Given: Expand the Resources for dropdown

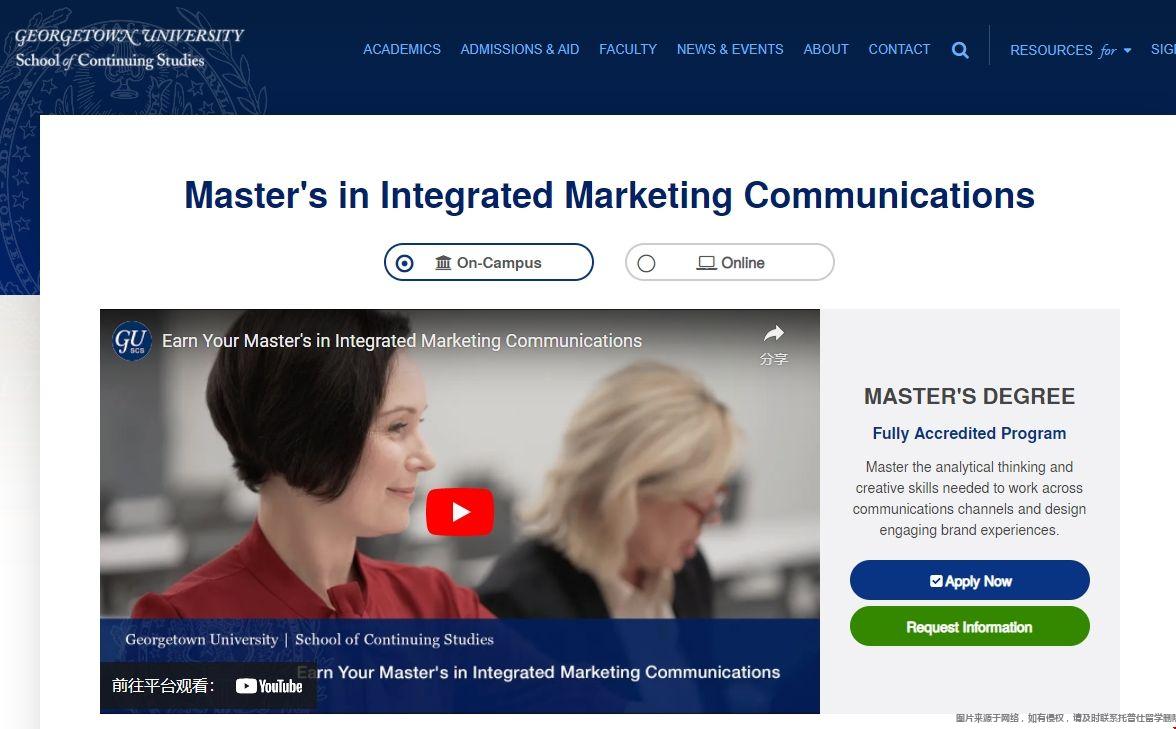Looking at the screenshot, I should point(1070,50).
